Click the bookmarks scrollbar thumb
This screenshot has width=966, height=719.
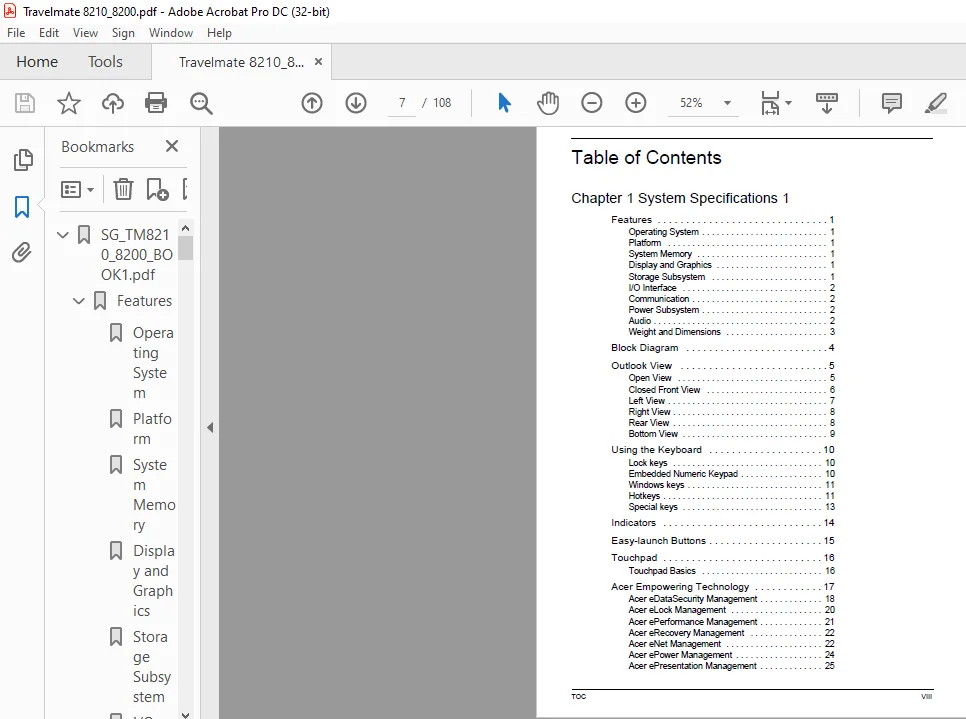185,249
